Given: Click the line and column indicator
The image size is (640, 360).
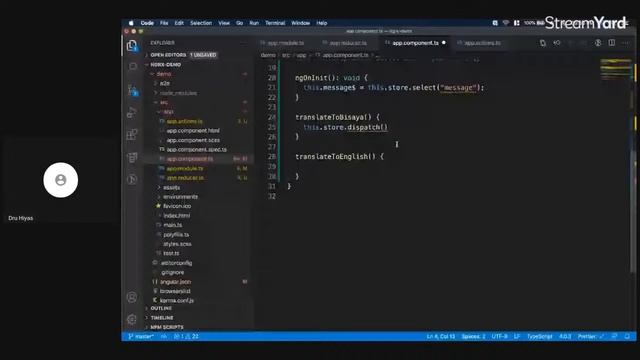Looking at the screenshot, I should click(x=440, y=336).
